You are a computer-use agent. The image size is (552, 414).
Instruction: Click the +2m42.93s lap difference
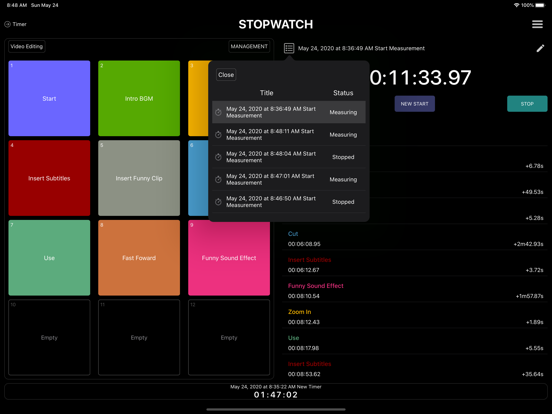click(528, 244)
